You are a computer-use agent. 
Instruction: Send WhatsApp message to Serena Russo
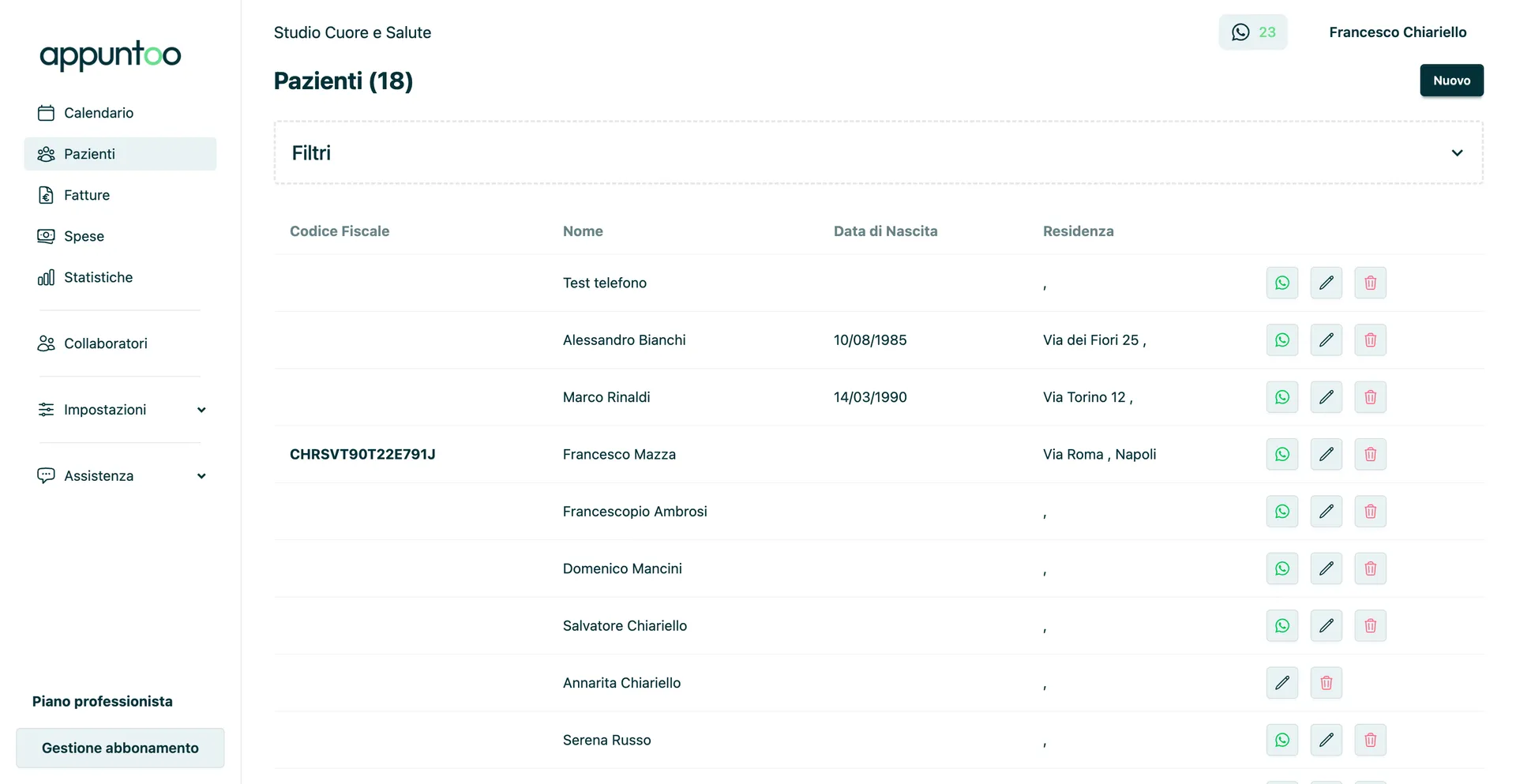[x=1281, y=740]
